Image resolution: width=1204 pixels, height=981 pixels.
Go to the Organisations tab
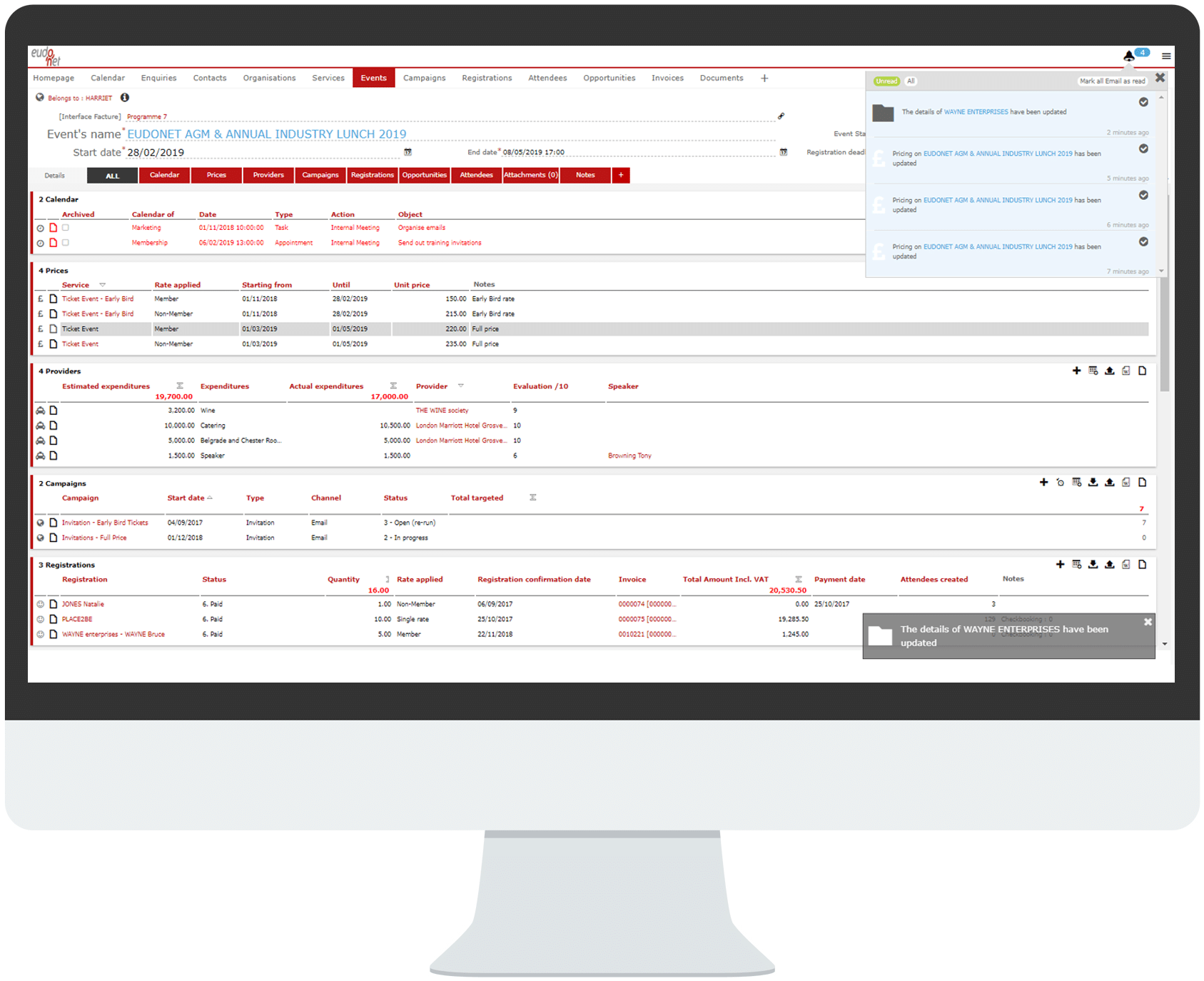coord(269,78)
